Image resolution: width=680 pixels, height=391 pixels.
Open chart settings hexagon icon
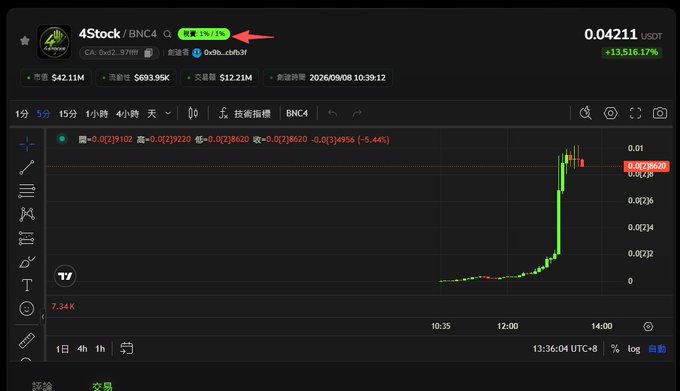(x=610, y=113)
